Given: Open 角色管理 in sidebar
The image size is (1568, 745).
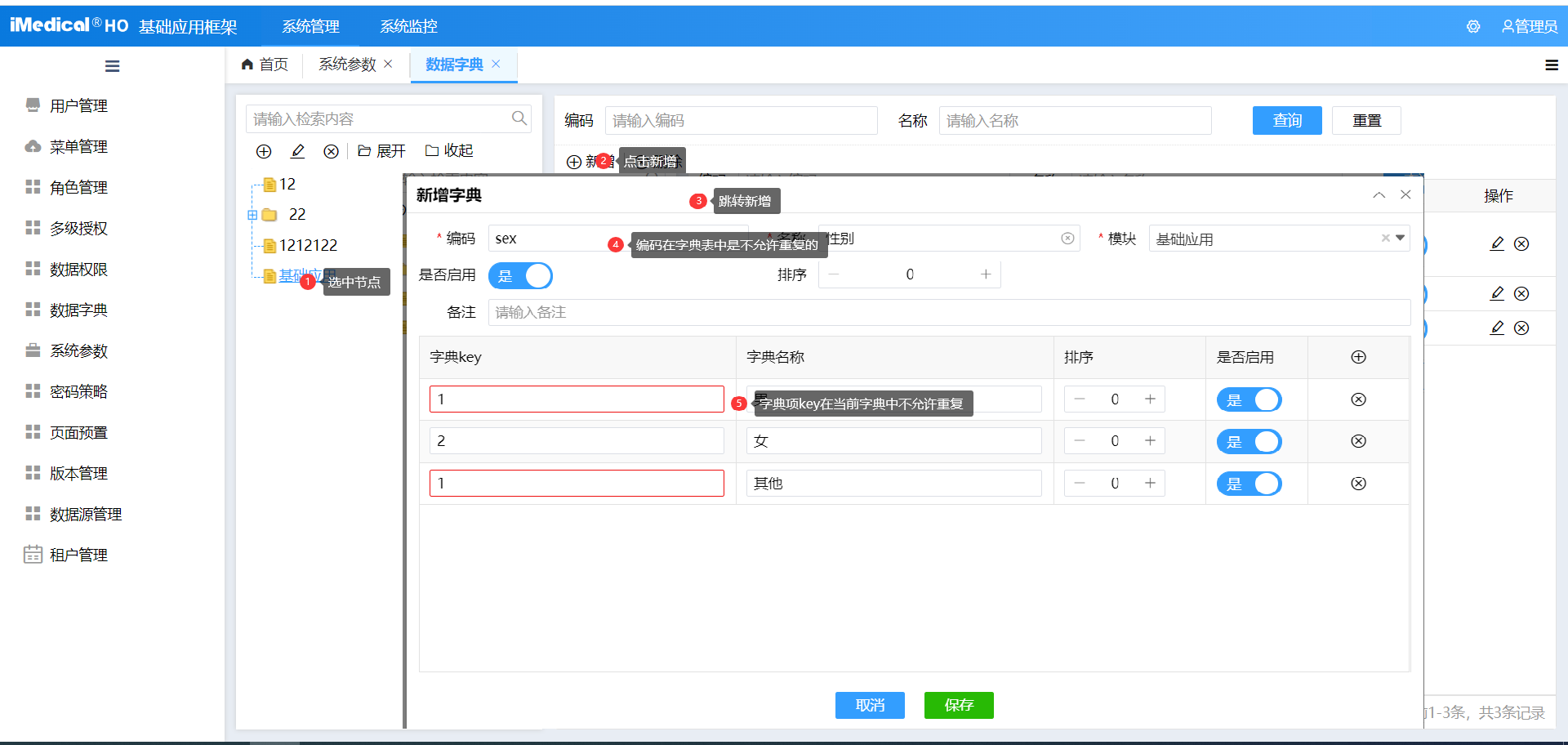Looking at the screenshot, I should tap(78, 187).
